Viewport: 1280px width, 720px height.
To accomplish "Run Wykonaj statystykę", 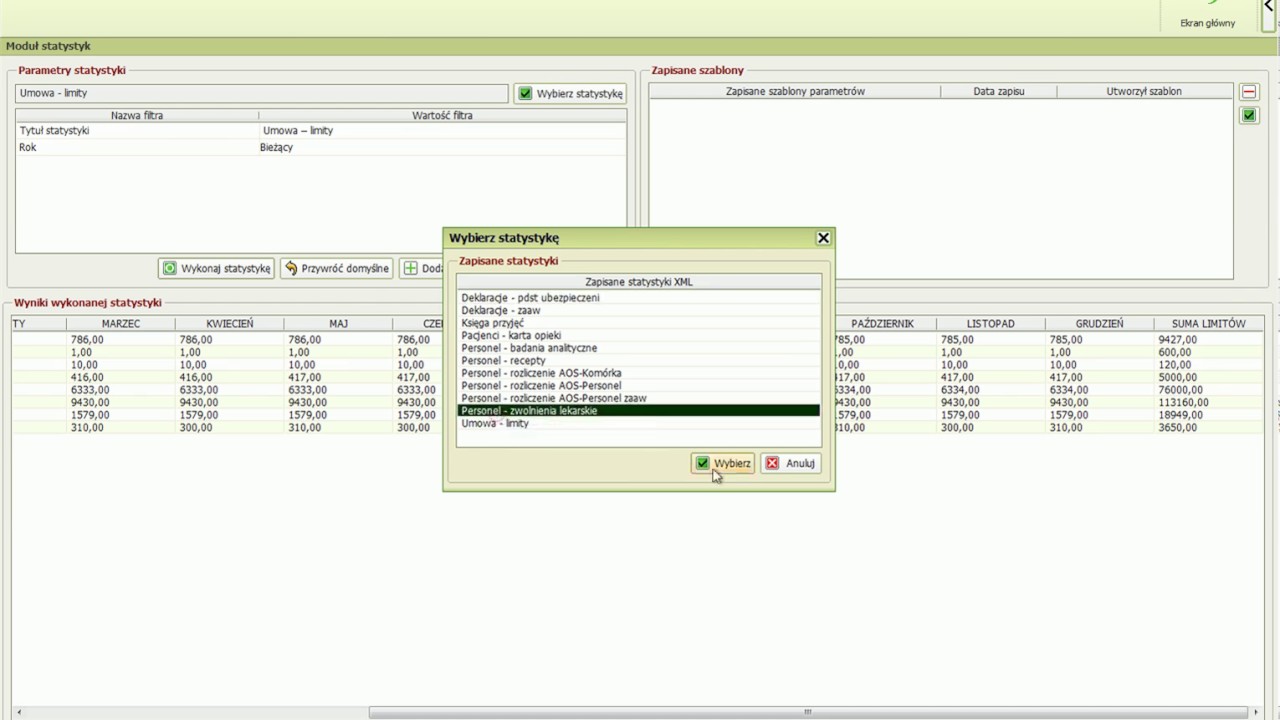I will [217, 268].
